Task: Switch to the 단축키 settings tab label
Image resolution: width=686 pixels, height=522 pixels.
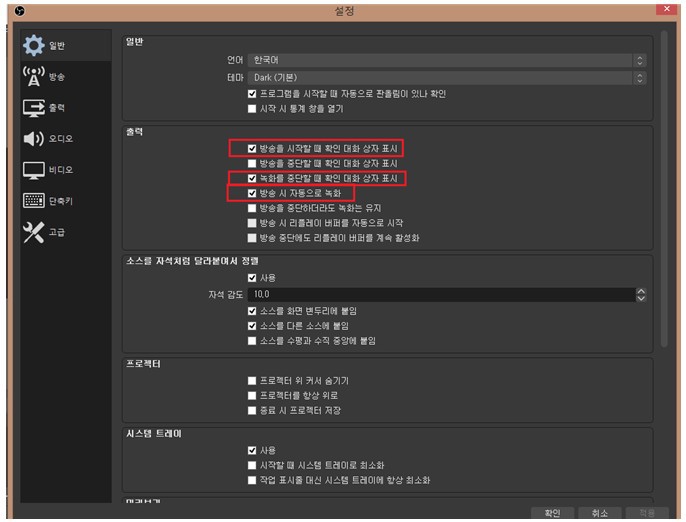Action: 61,201
